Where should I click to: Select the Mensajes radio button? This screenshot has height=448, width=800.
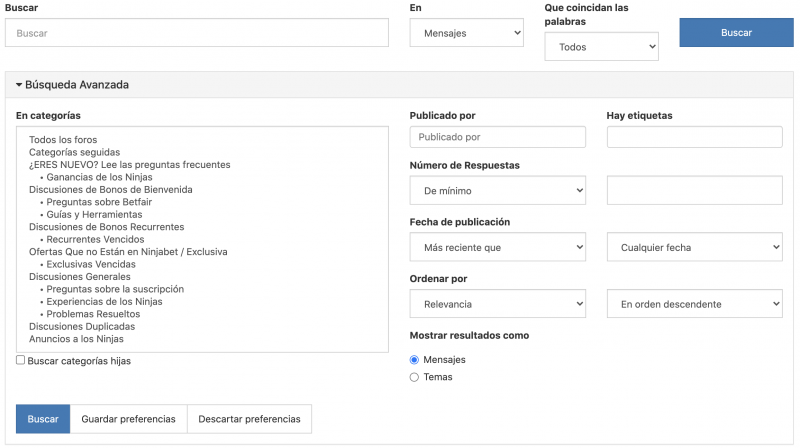[x=414, y=360]
